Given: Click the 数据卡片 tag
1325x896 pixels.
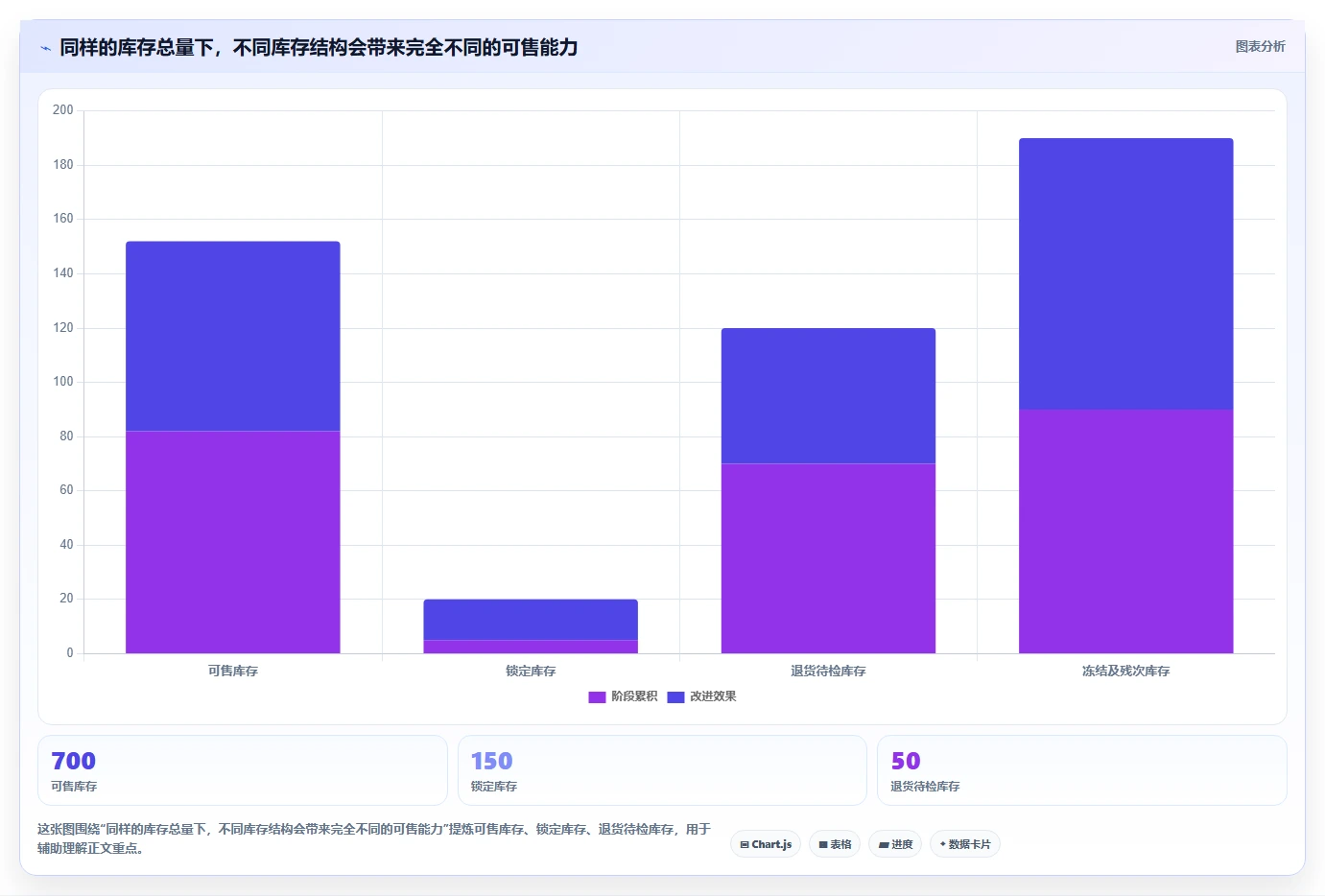Looking at the screenshot, I should point(965,844).
